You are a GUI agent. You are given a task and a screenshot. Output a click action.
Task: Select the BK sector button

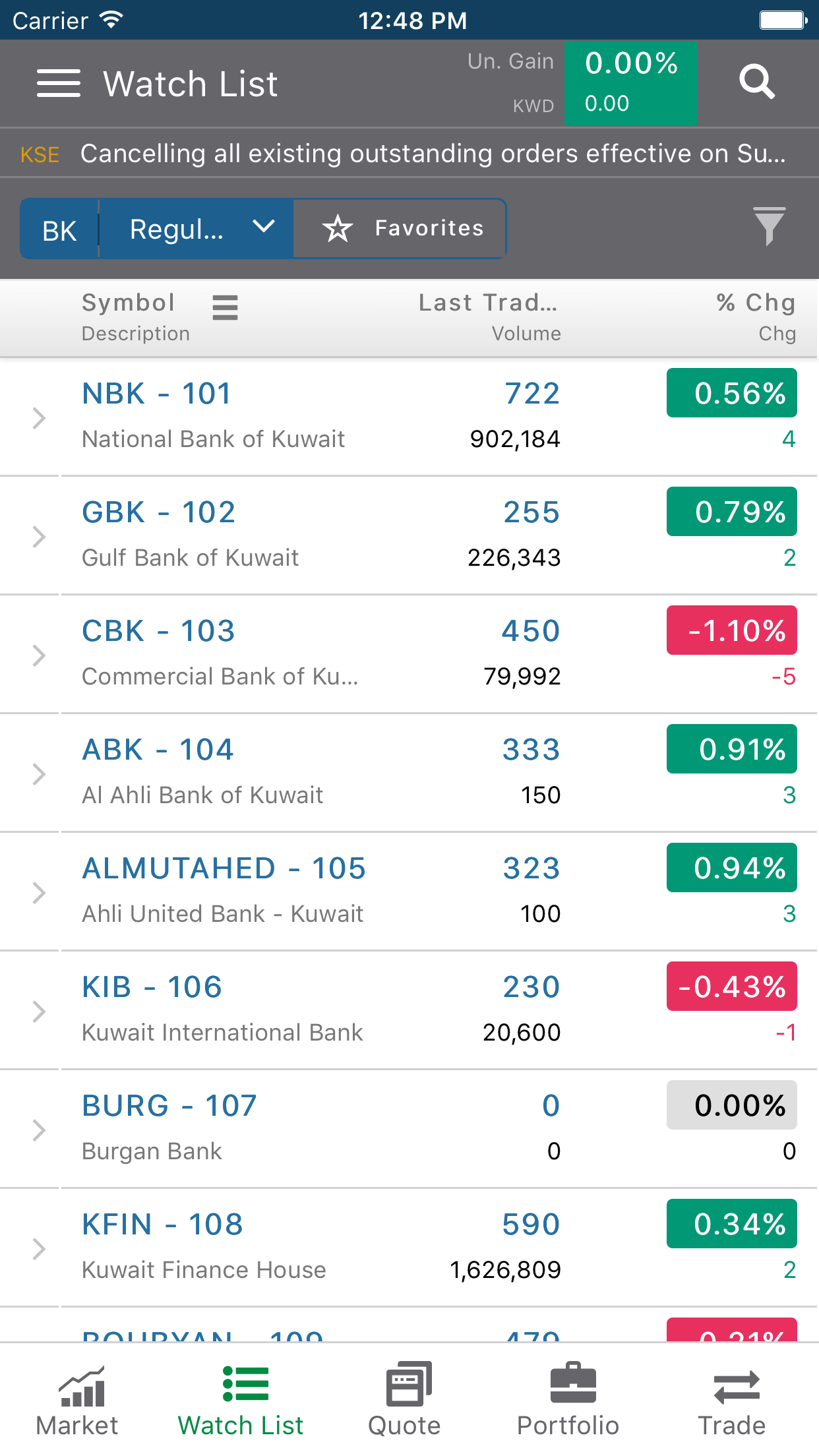tap(59, 230)
